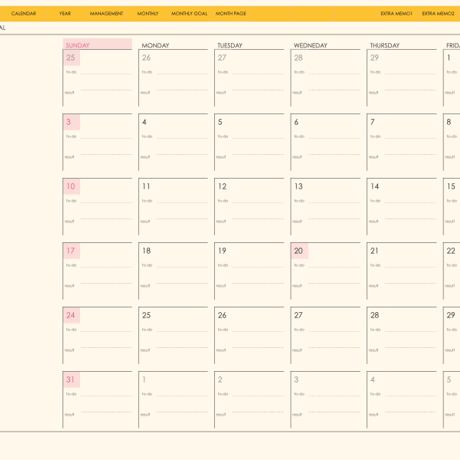Open the Sunday date 10
460x460 pixels.
coord(71,186)
